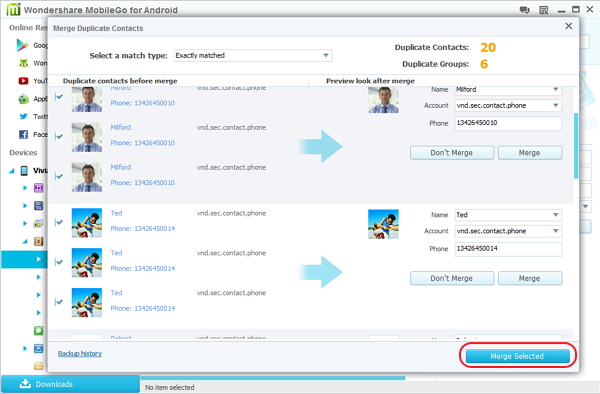Collapse the Vivi device tree node
This screenshot has height=394, width=600.
[11, 171]
